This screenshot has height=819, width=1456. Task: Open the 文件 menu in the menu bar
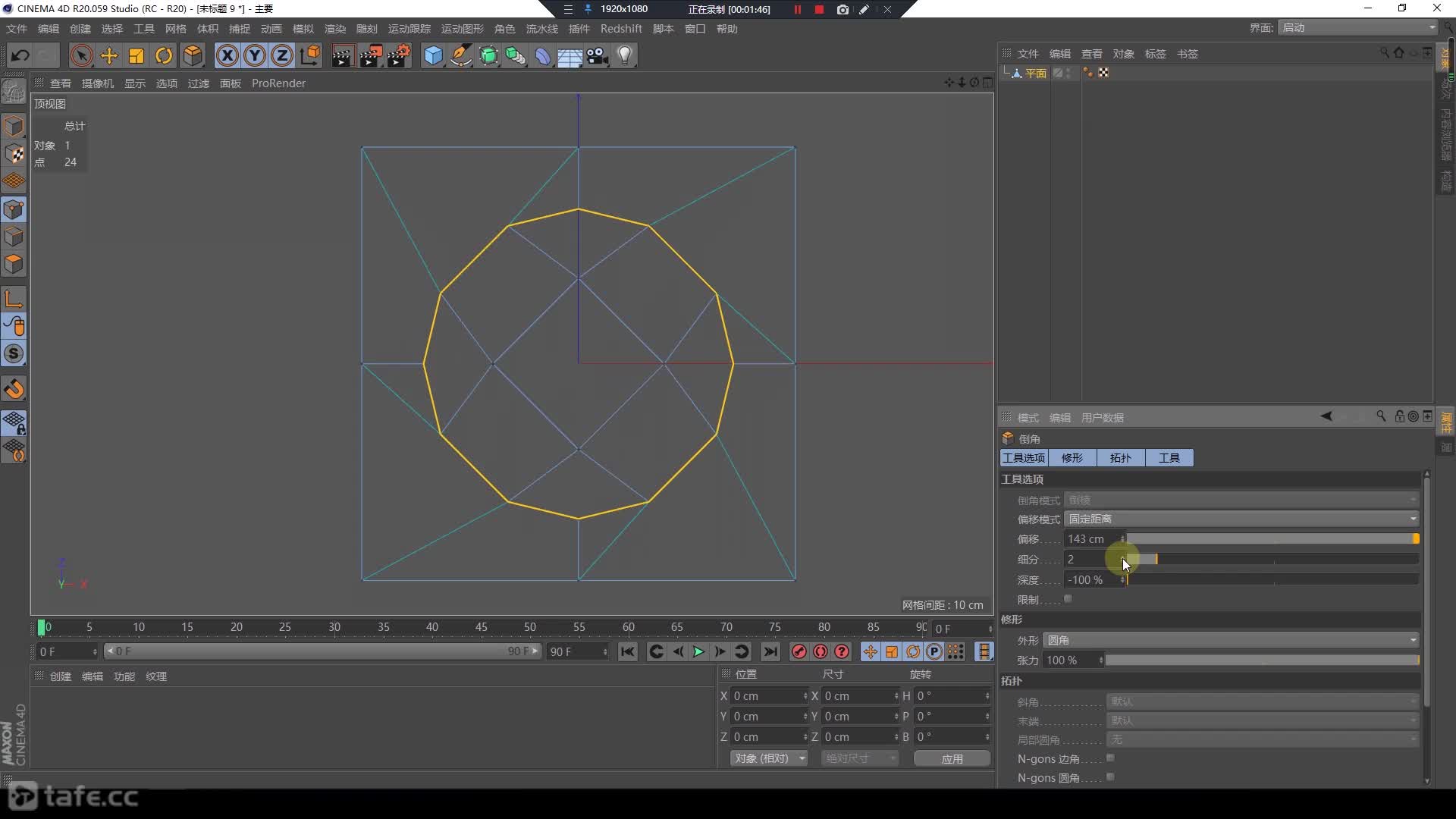click(x=17, y=29)
